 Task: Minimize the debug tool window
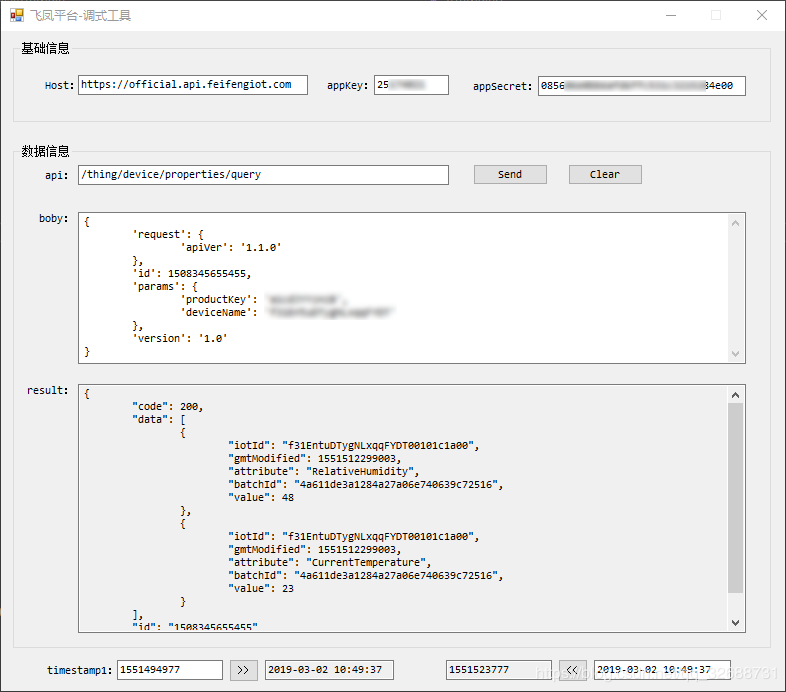point(671,16)
